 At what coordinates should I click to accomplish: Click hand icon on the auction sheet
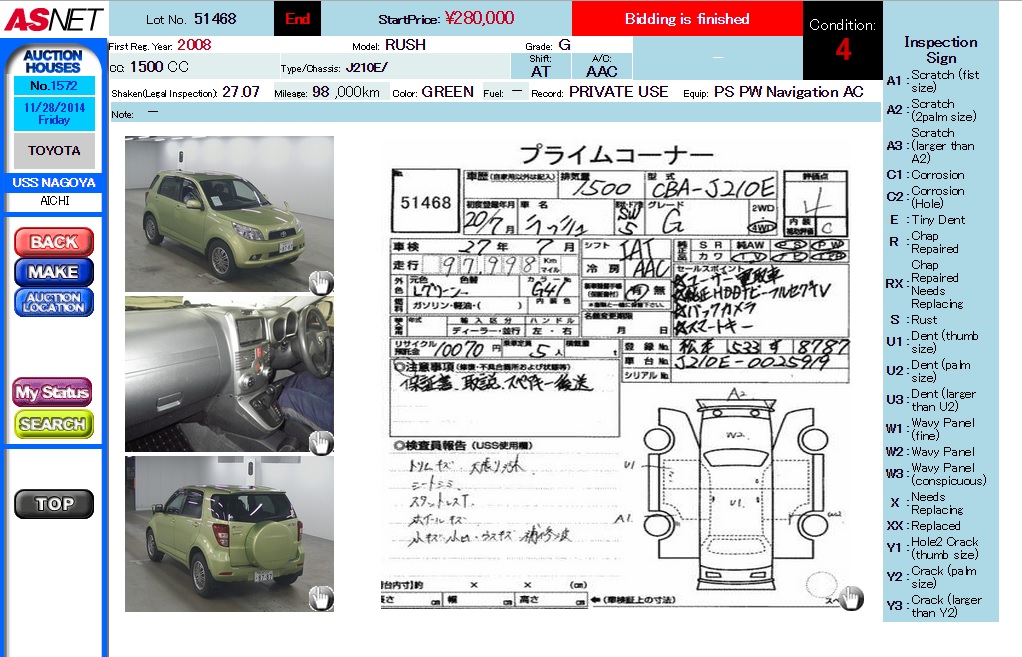[850, 597]
